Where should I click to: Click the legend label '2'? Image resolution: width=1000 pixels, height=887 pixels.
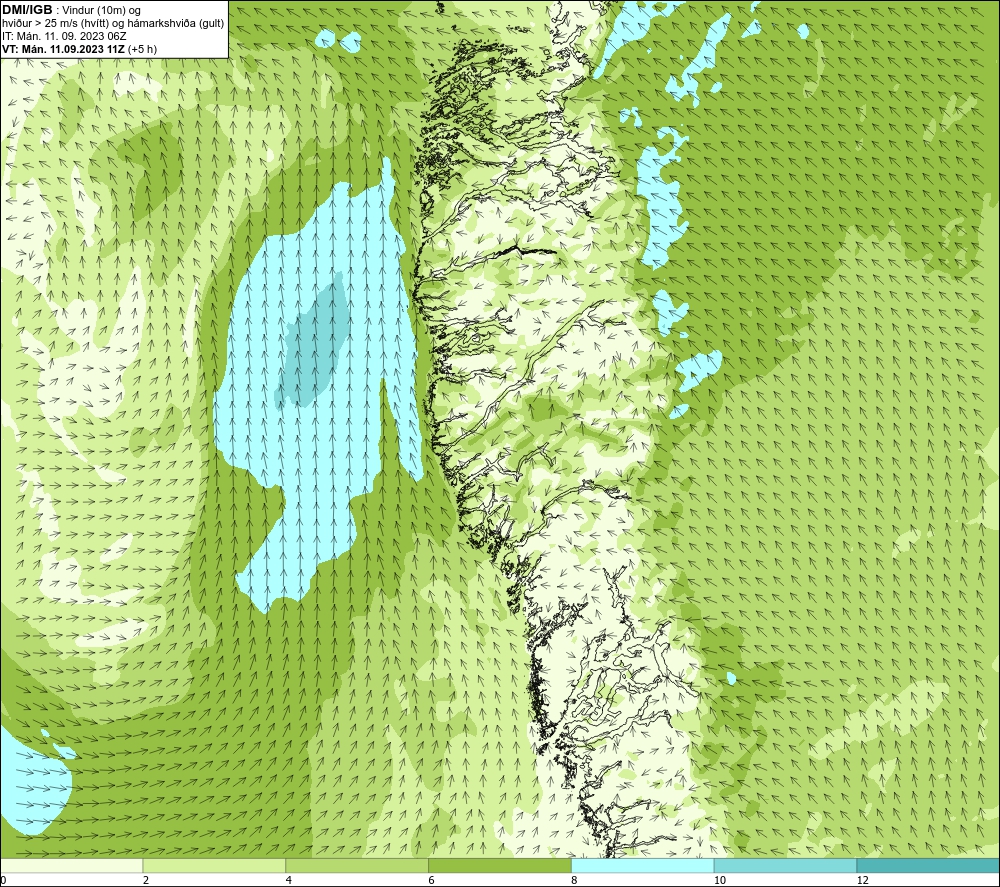click(x=146, y=881)
